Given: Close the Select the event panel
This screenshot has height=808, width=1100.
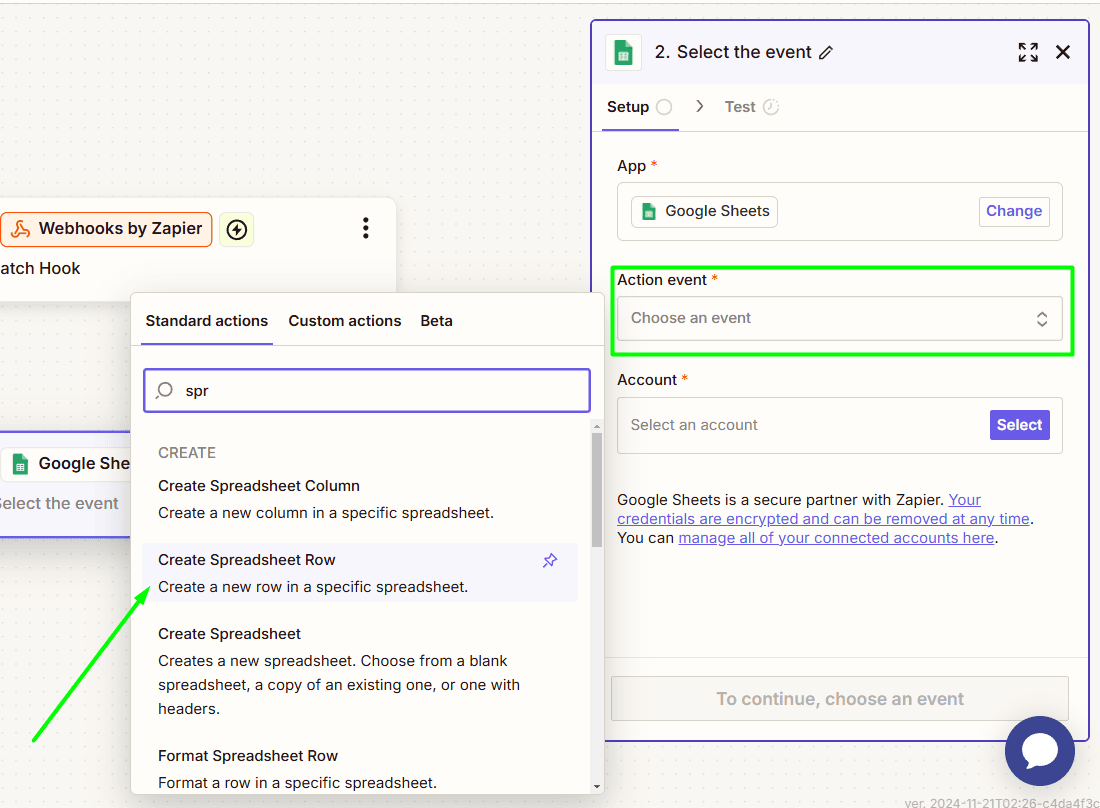Looking at the screenshot, I should (x=1063, y=53).
